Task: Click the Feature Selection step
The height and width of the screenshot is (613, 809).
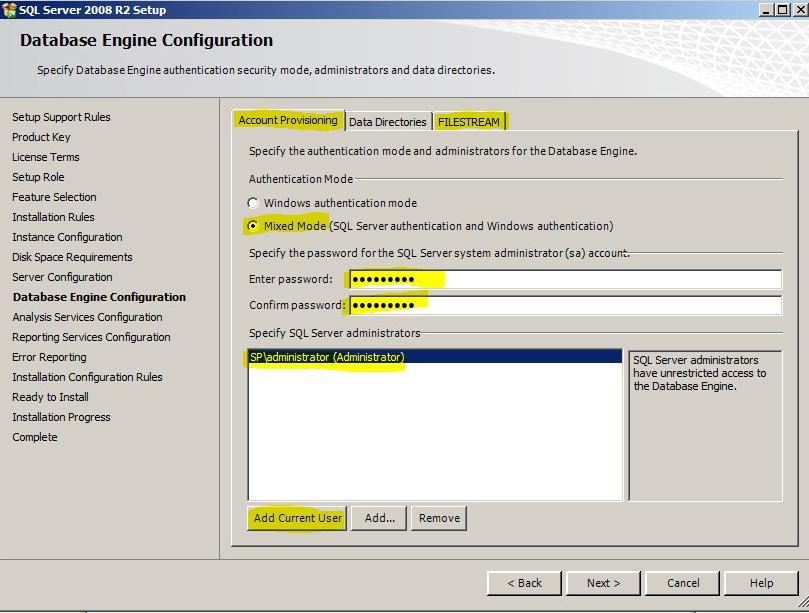Action: click(x=54, y=197)
